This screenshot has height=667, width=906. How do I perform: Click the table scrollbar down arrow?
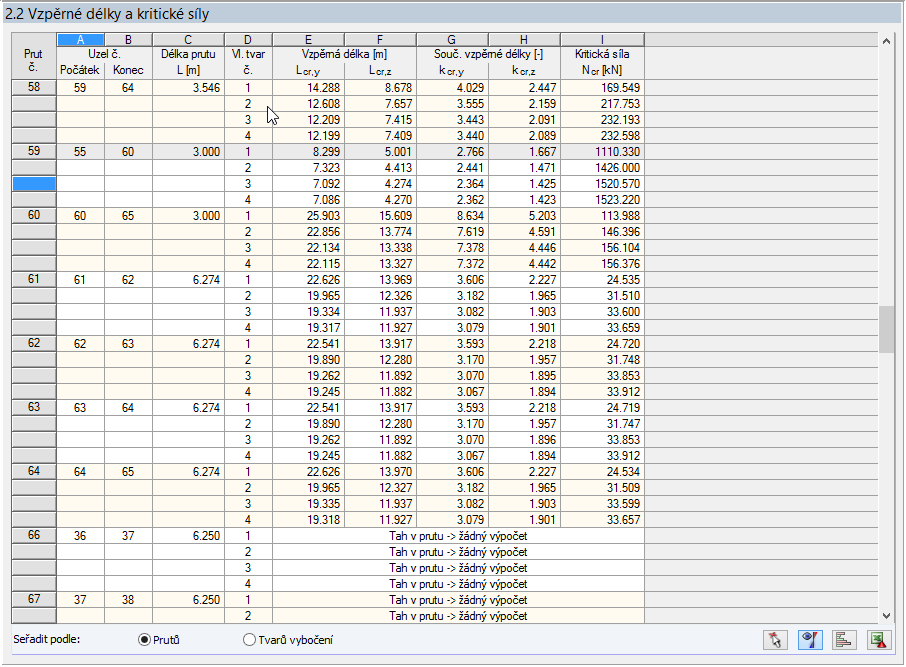pyautogui.click(x=886, y=616)
